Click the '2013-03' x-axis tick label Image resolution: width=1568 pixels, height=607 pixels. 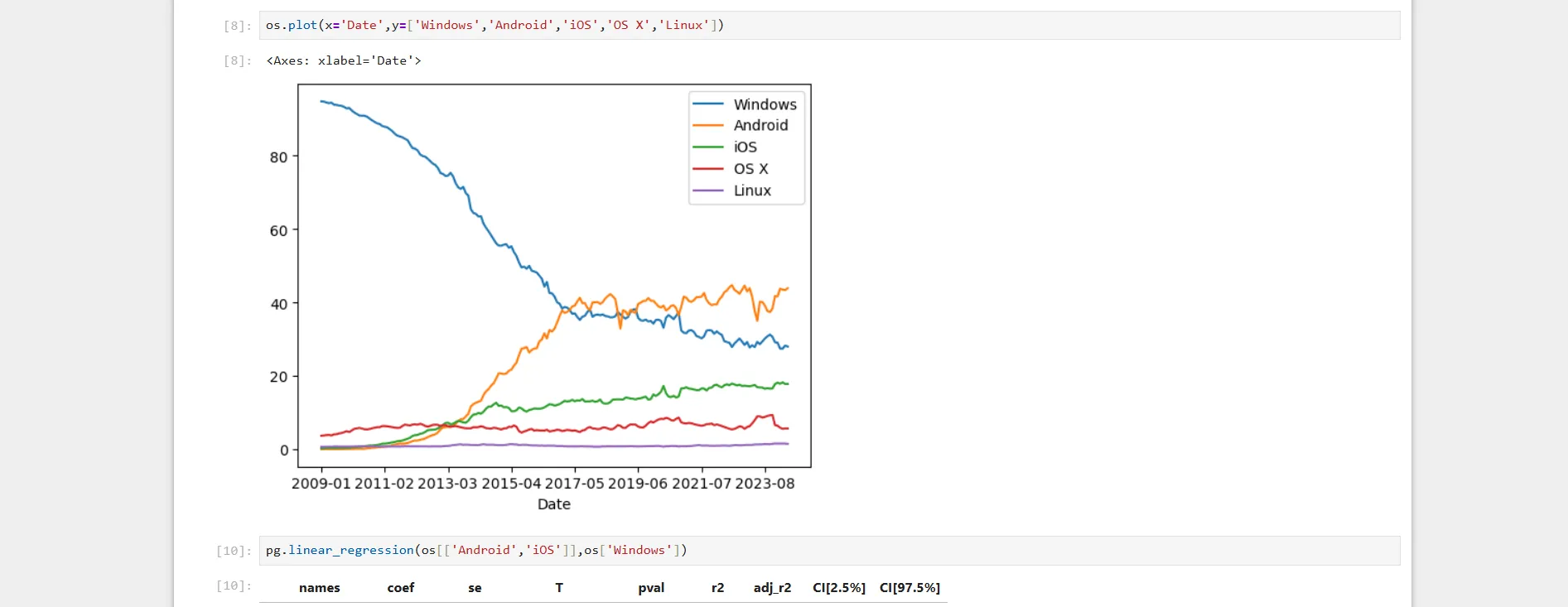(447, 484)
